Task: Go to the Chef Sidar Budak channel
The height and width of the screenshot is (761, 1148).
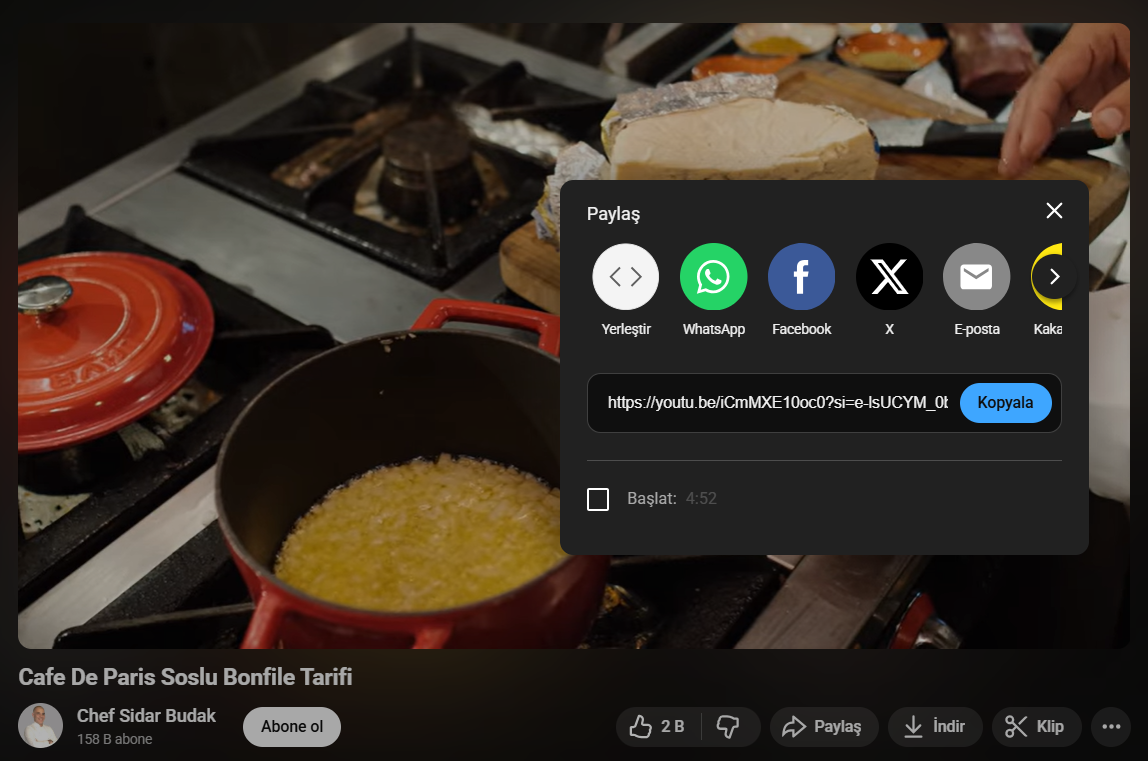Action: click(x=146, y=716)
